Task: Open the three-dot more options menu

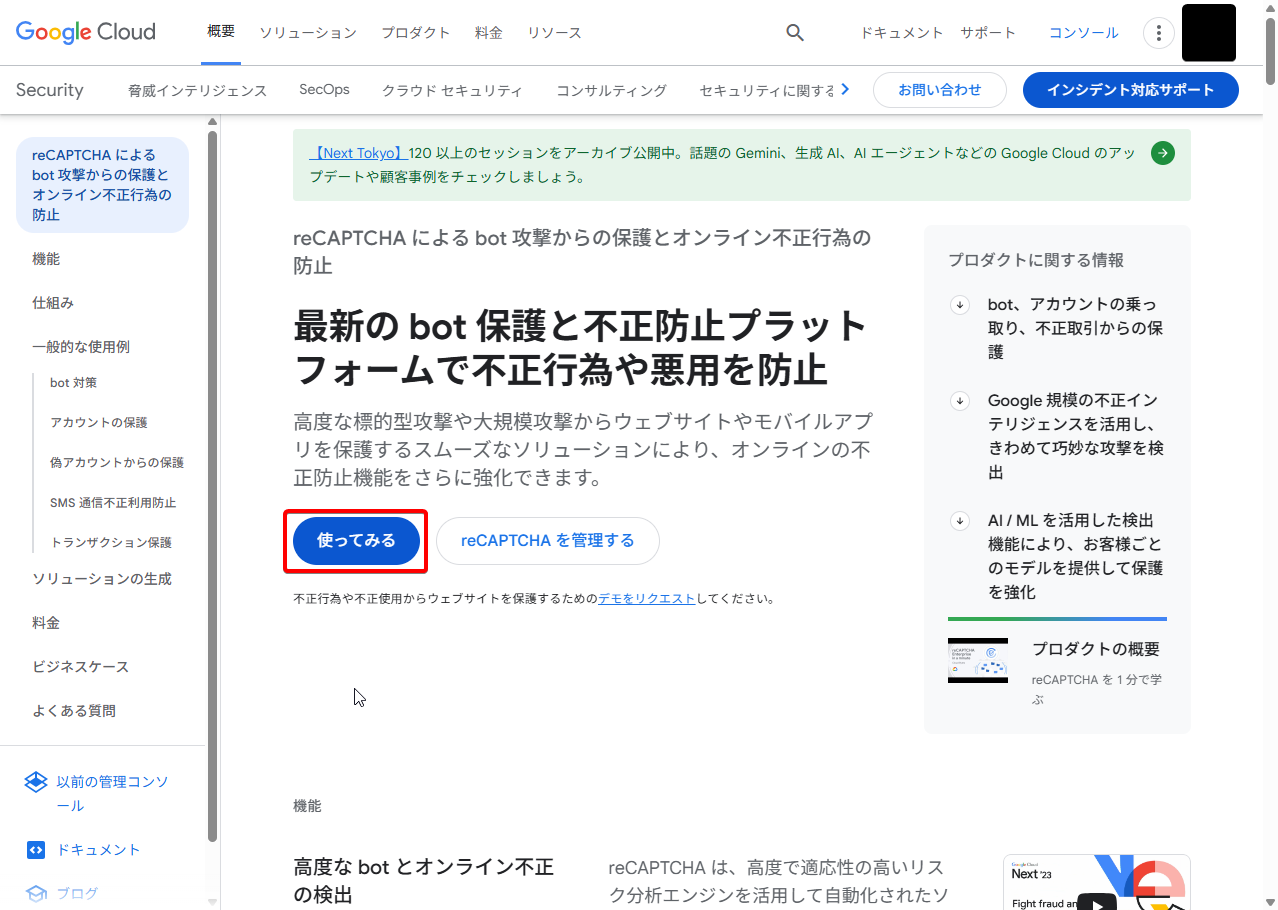Action: coord(1158,33)
